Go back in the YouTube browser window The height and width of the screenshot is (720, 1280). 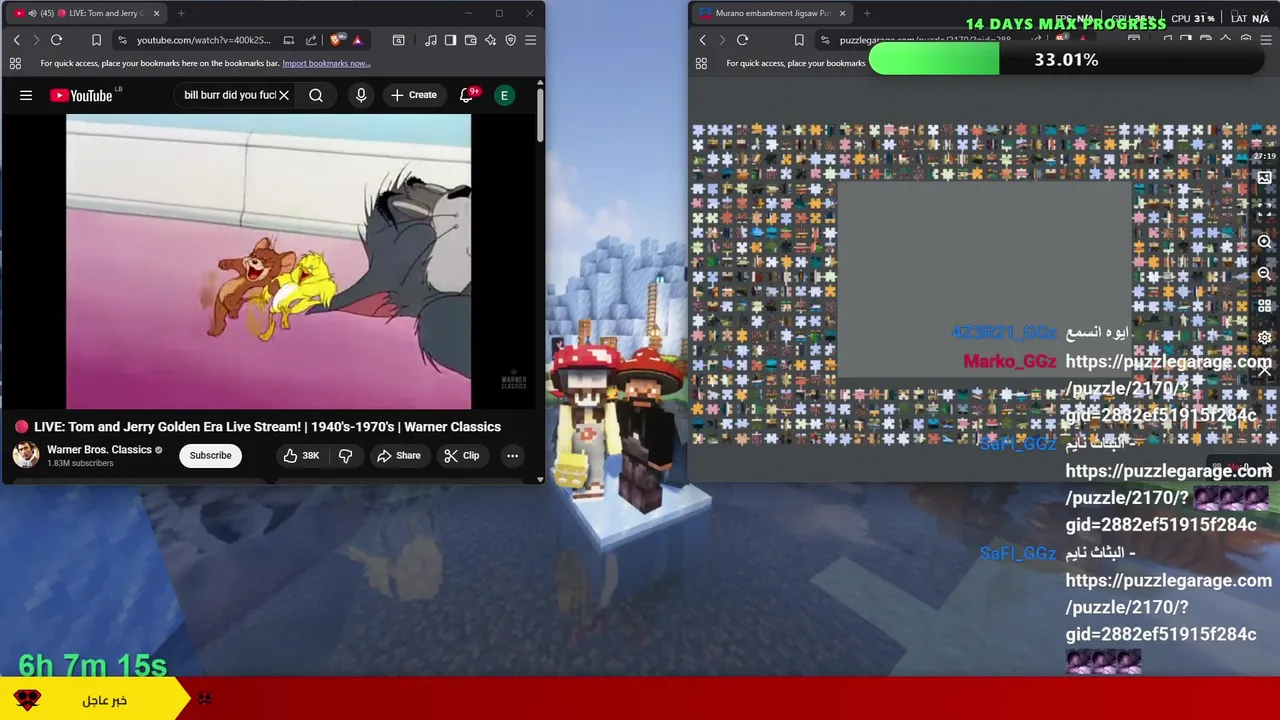16,40
